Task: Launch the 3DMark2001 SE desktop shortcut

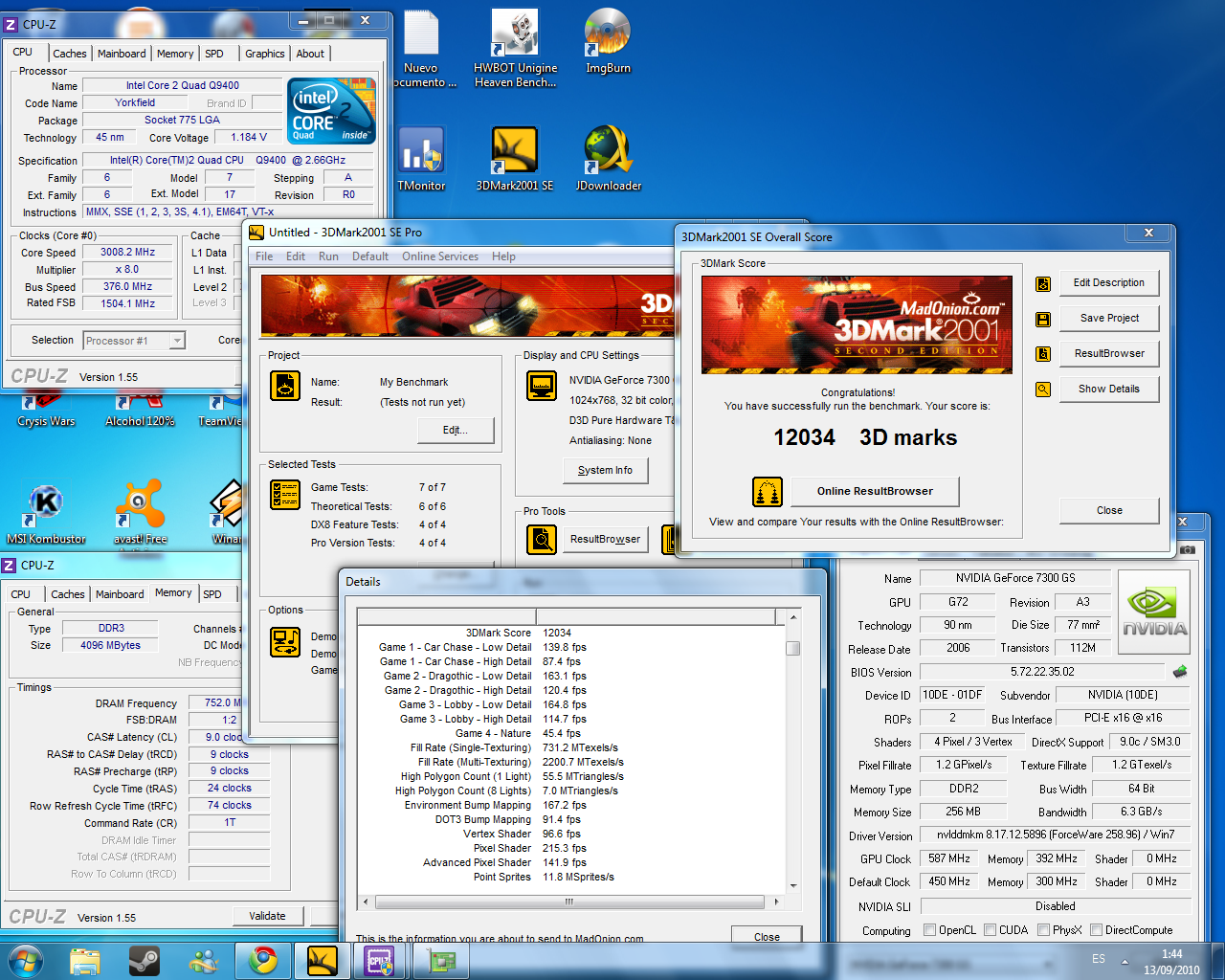Action: 515,159
